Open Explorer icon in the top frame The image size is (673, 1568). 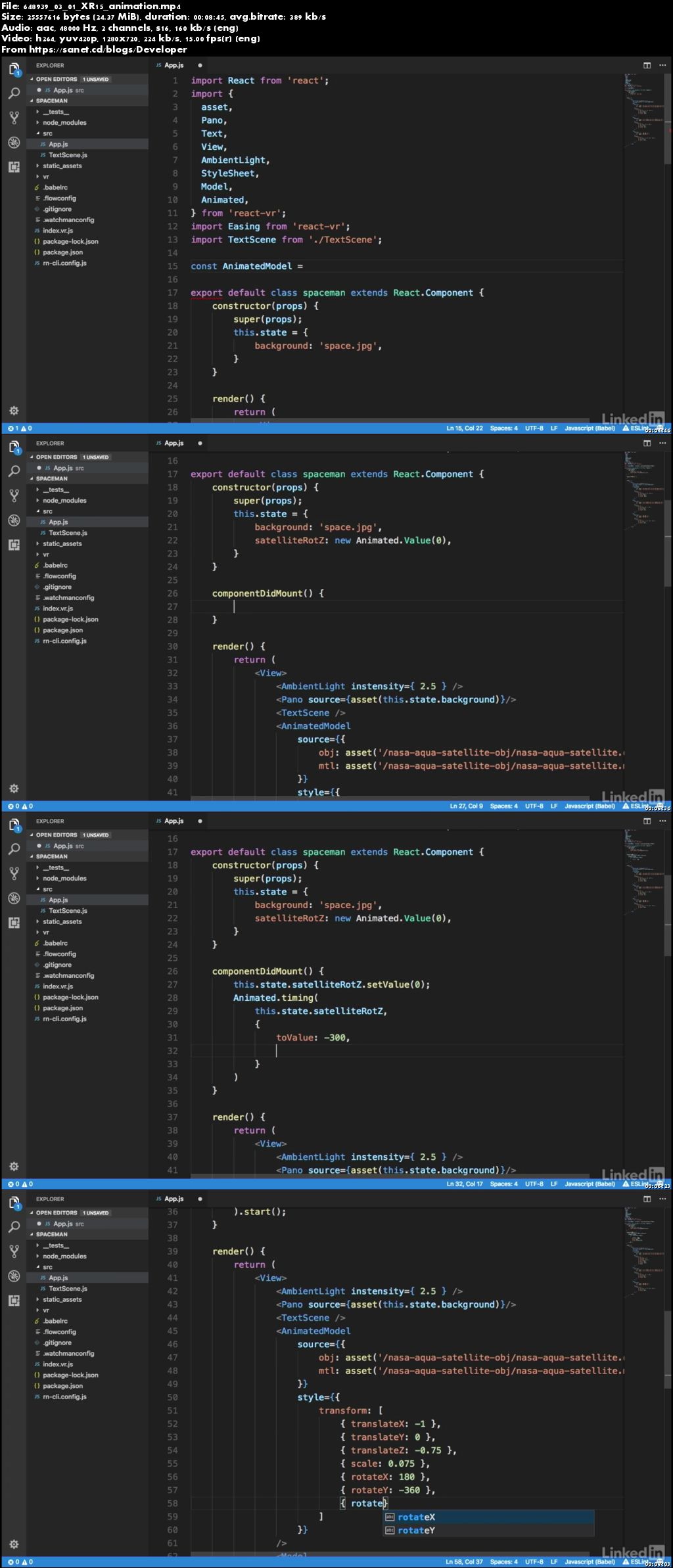[x=14, y=69]
